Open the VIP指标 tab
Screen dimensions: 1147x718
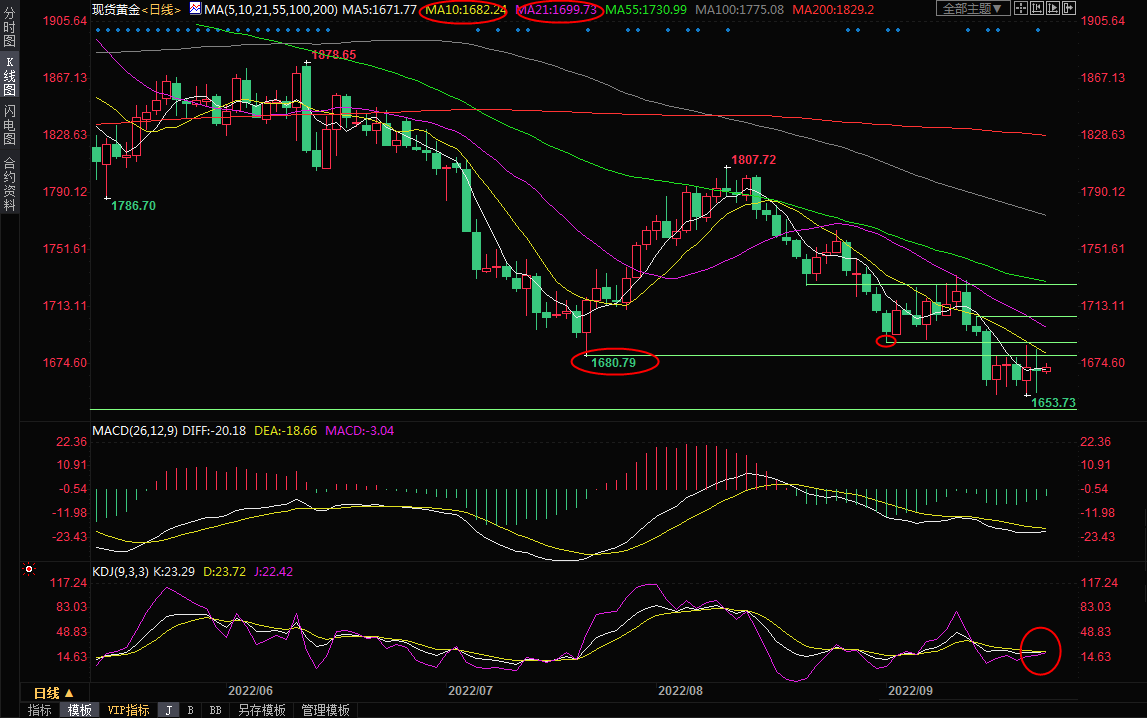click(128, 710)
